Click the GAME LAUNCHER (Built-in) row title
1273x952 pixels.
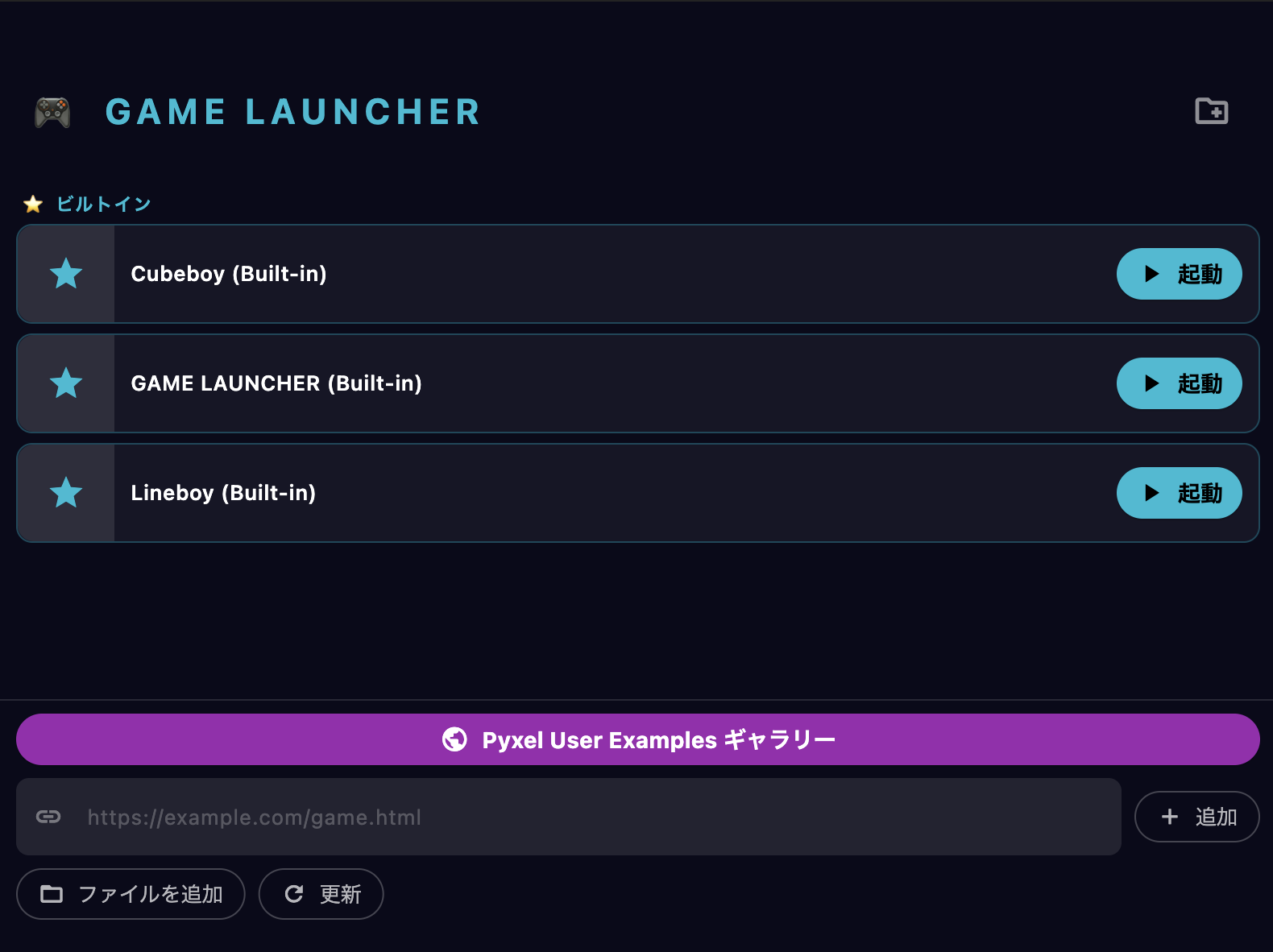pyautogui.click(x=276, y=383)
